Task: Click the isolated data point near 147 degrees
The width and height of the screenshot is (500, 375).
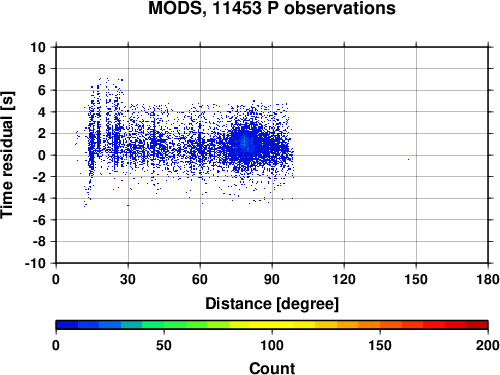Action: point(408,159)
